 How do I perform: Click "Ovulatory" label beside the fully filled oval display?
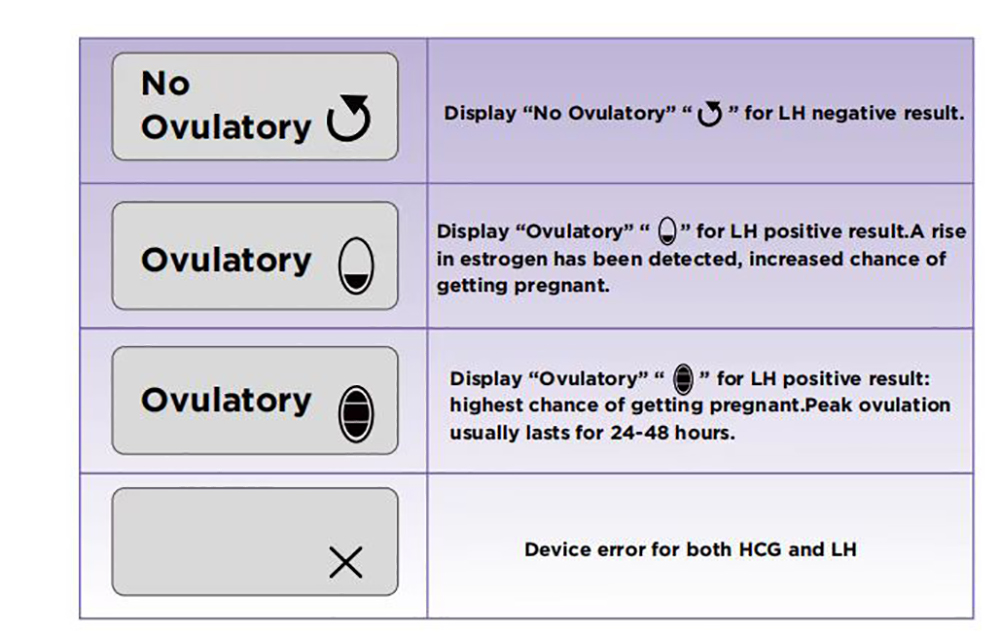226,400
